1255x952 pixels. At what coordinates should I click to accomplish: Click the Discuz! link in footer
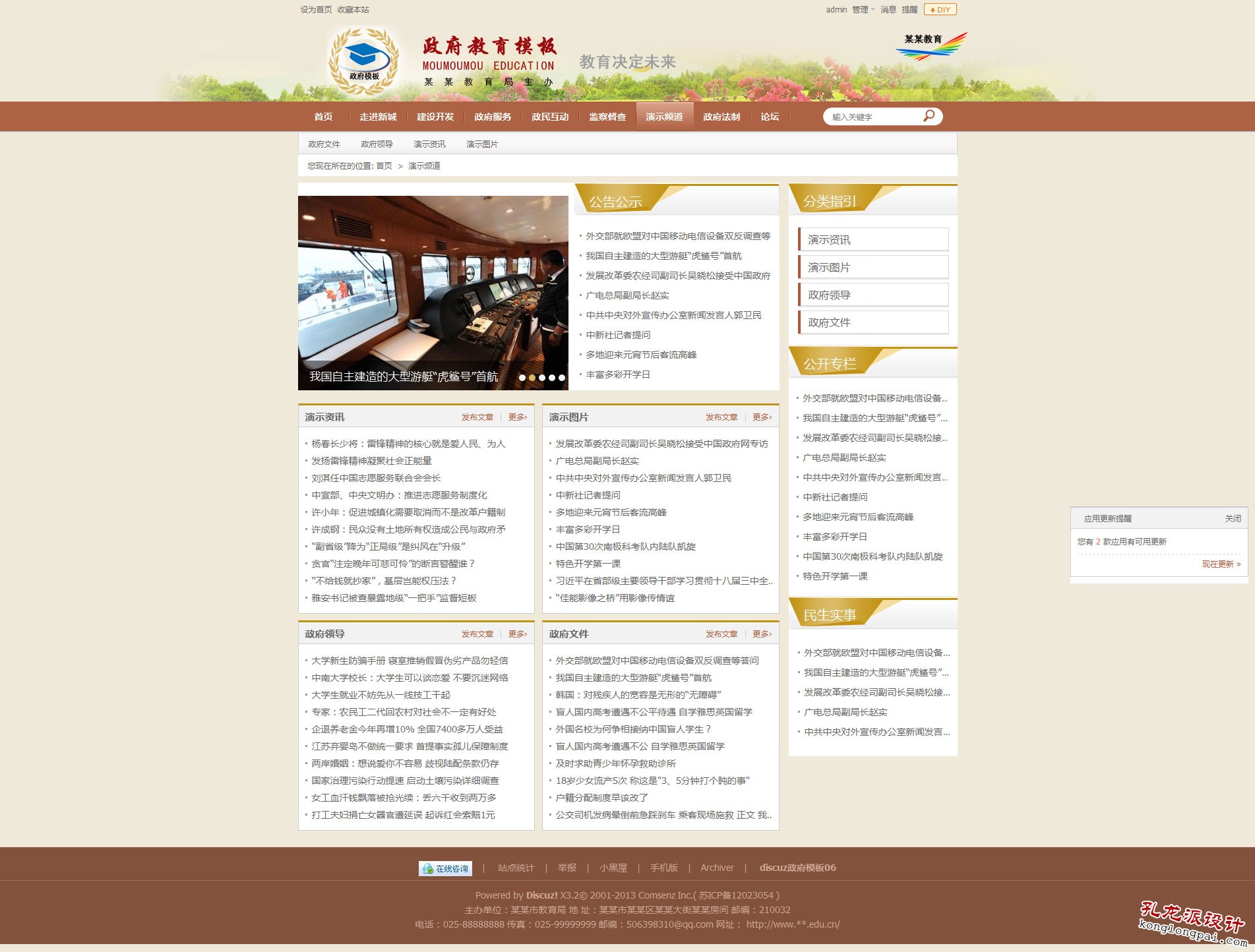pyautogui.click(x=541, y=895)
